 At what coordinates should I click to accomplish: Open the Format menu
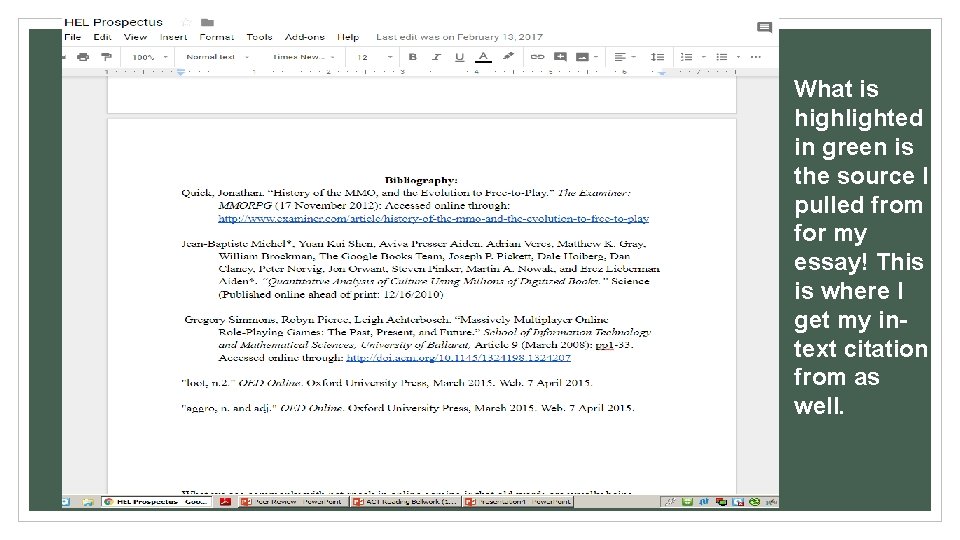pos(217,37)
